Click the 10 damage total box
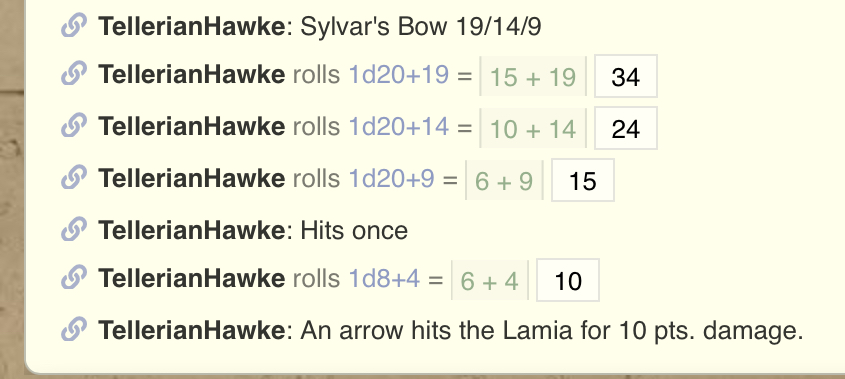The height and width of the screenshot is (379, 845). pyautogui.click(x=568, y=280)
